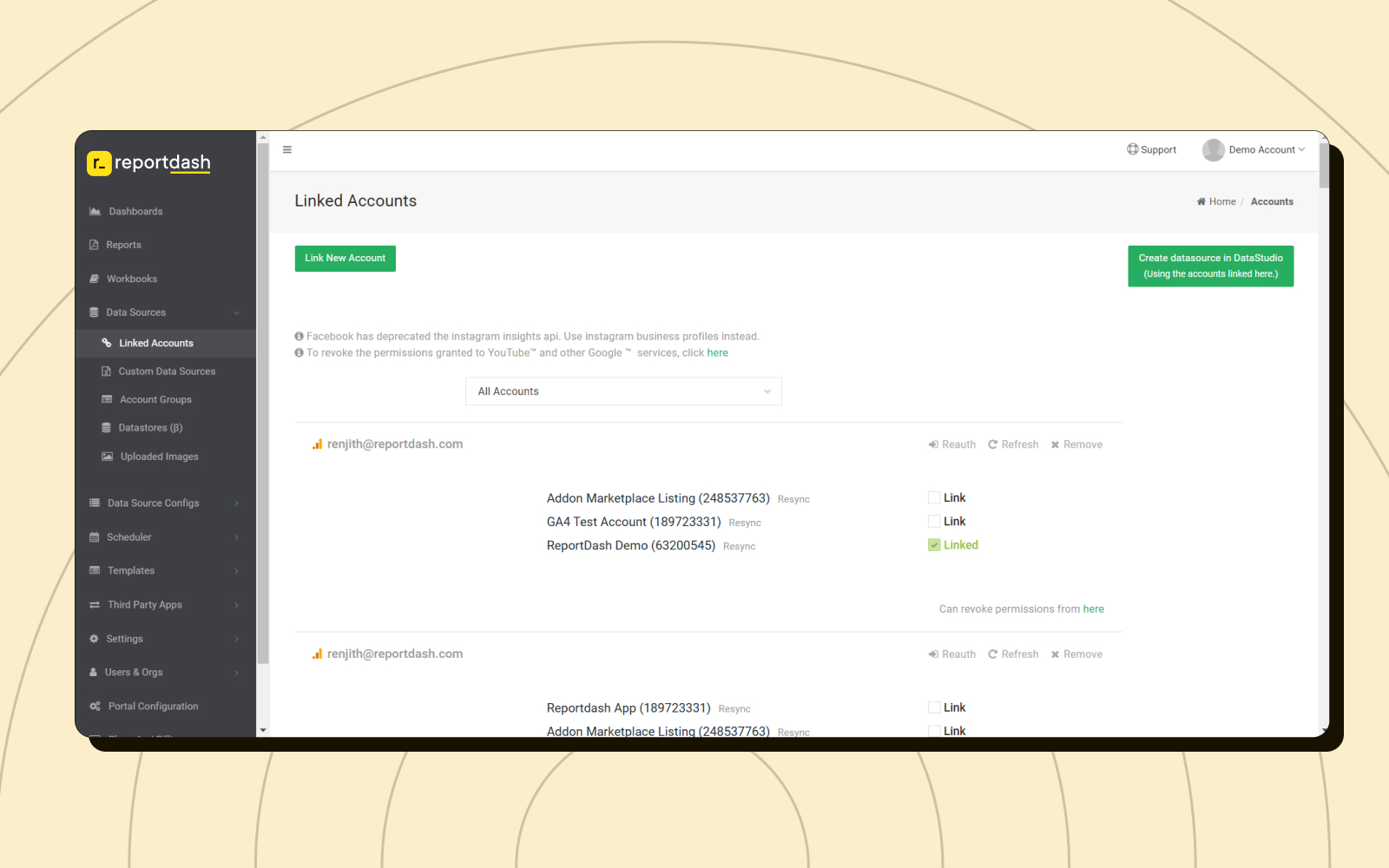Click 'here' in revoke YouTube permissions note
Screen dimensions: 1389x868
point(718,353)
